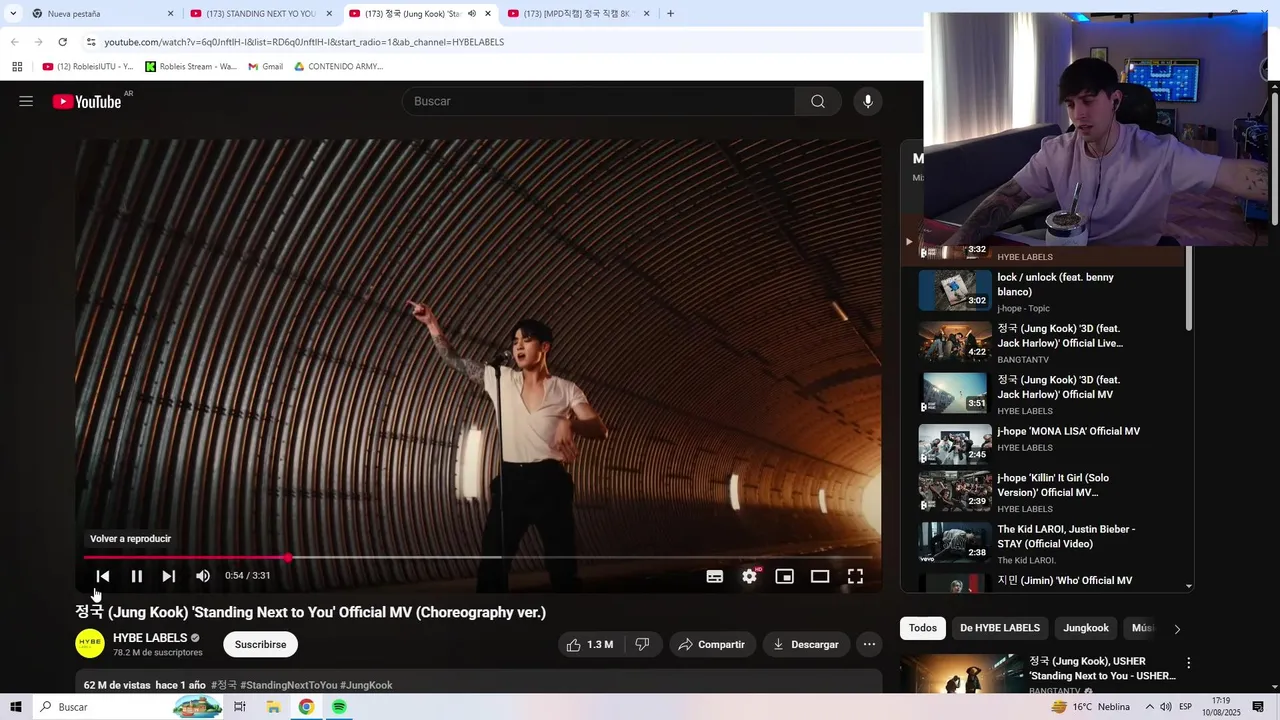1280x720 pixels.
Task: Click the Chrome taskbar icon
Action: pyautogui.click(x=306, y=707)
